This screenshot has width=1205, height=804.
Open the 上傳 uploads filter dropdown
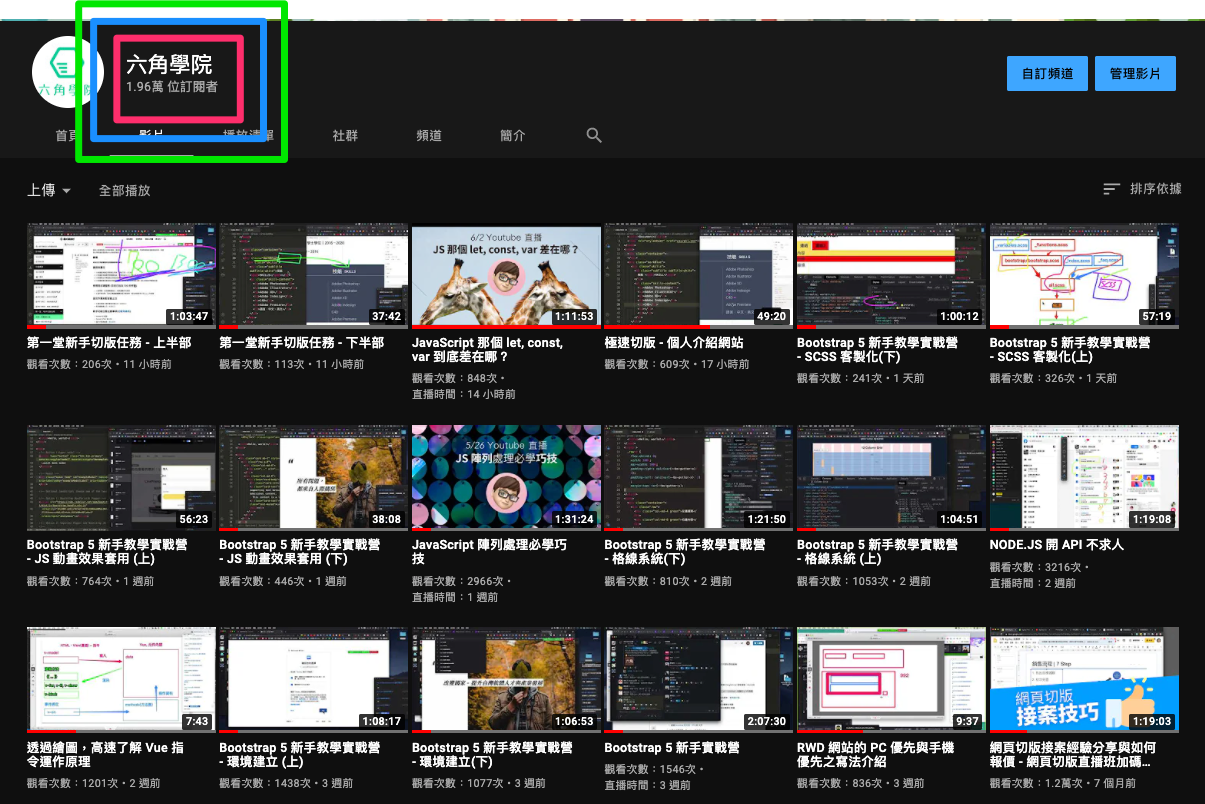coord(49,190)
